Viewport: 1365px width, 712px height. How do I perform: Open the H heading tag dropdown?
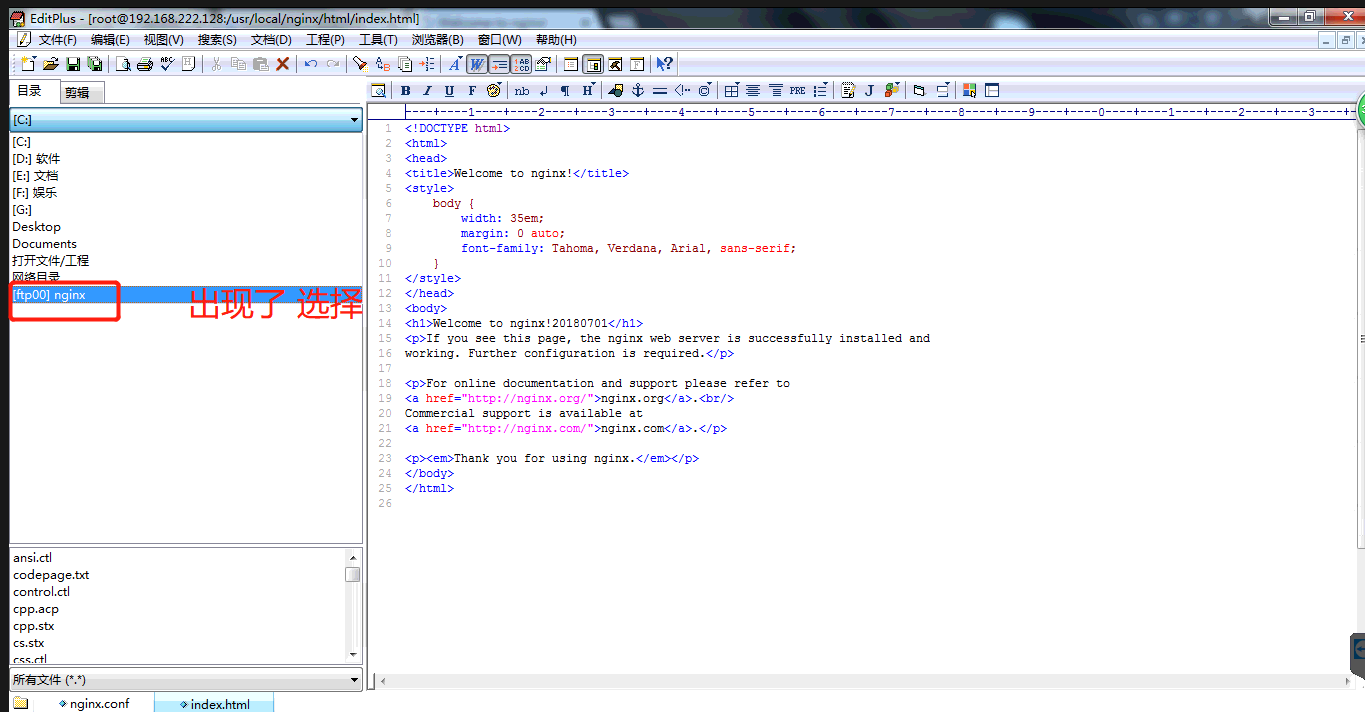[588, 90]
